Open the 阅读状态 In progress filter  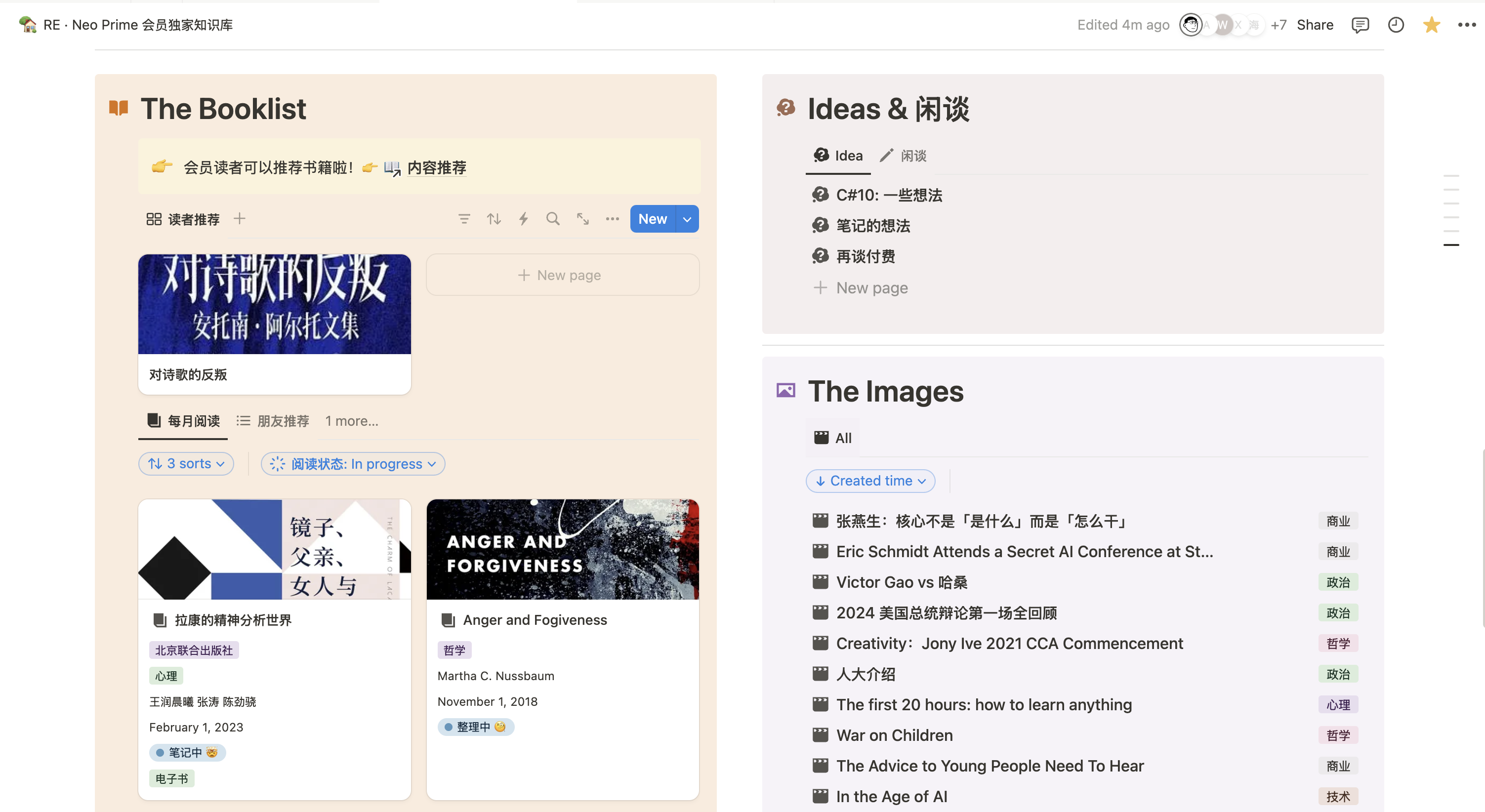(353, 464)
